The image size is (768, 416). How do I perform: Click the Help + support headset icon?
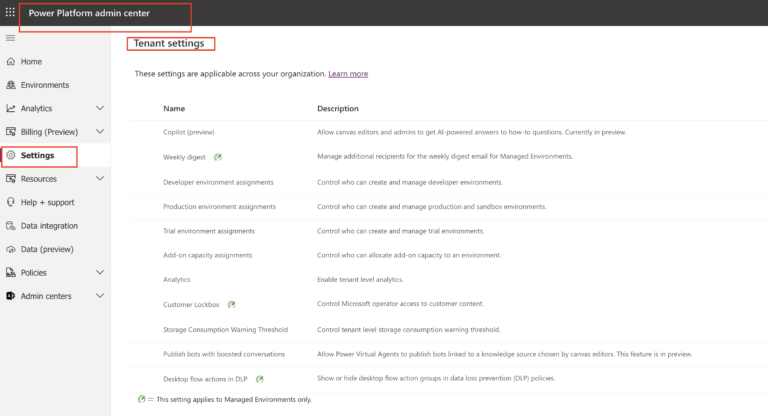pos(11,202)
